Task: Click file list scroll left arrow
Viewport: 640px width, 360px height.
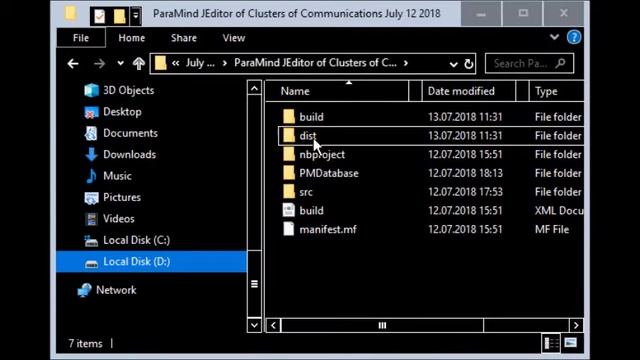Action: pos(273,325)
